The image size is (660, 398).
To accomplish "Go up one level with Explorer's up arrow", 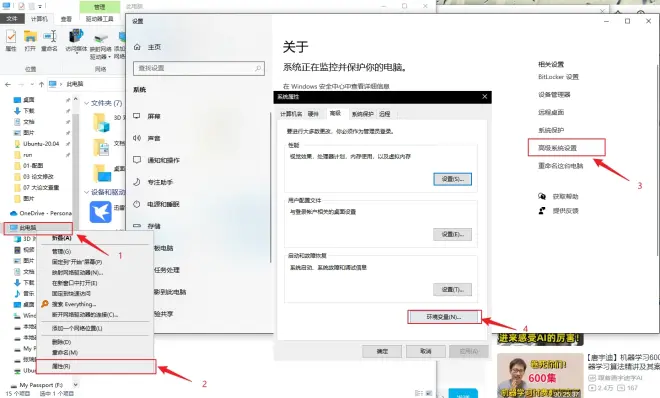I will click(x=41, y=84).
